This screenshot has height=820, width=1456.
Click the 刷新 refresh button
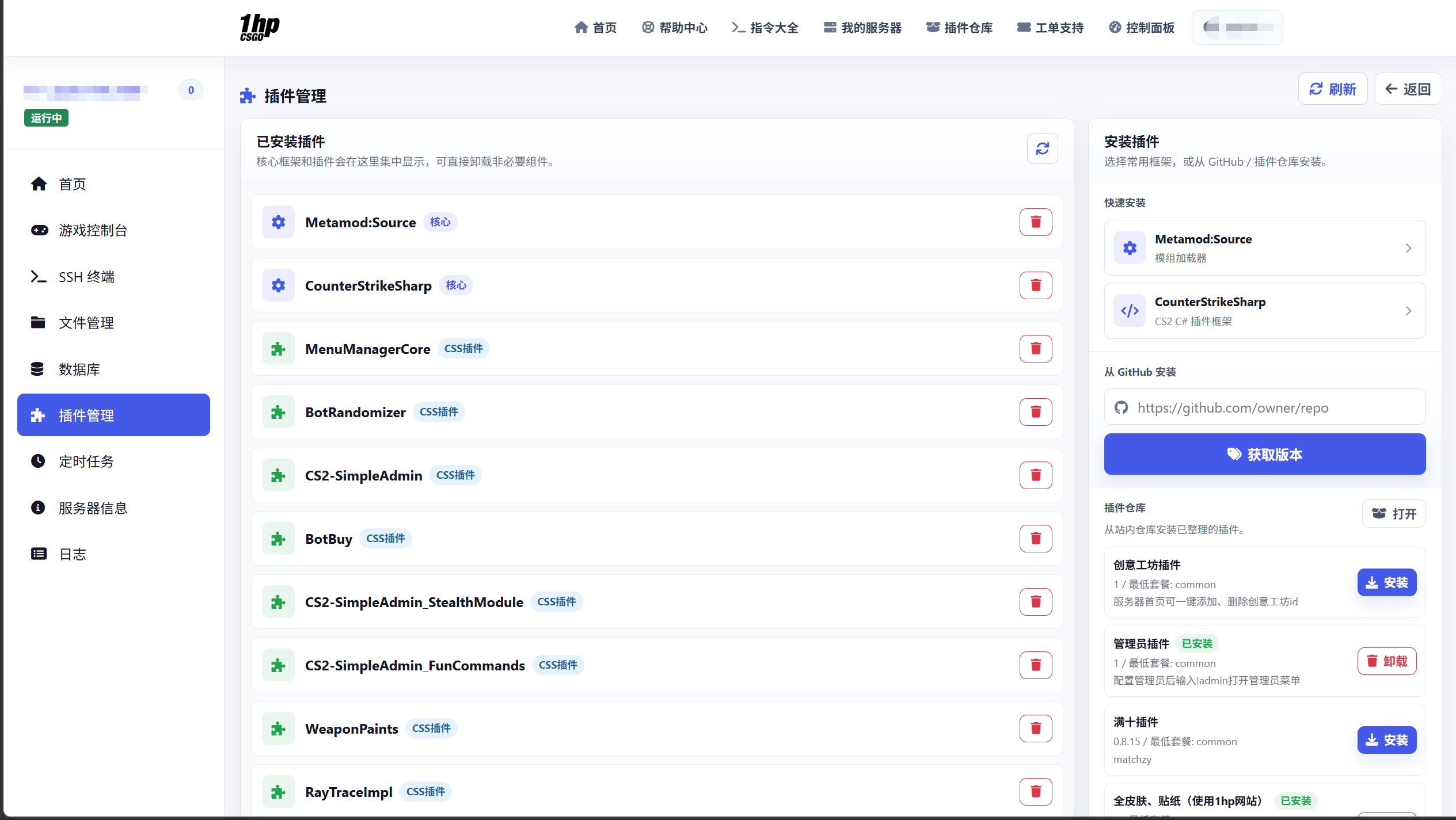tap(1333, 89)
